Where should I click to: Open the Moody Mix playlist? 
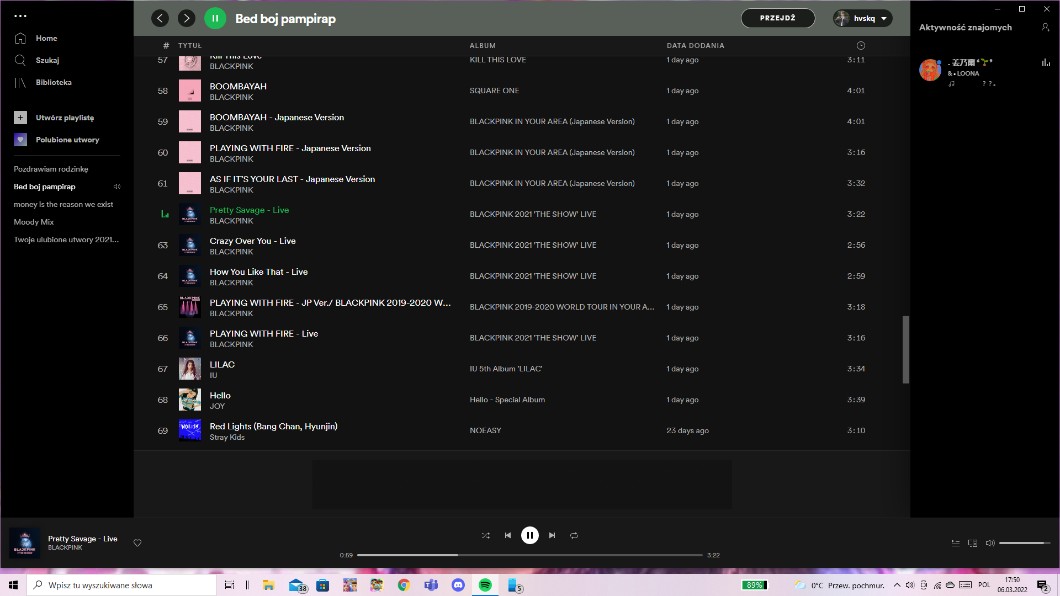pos(34,222)
